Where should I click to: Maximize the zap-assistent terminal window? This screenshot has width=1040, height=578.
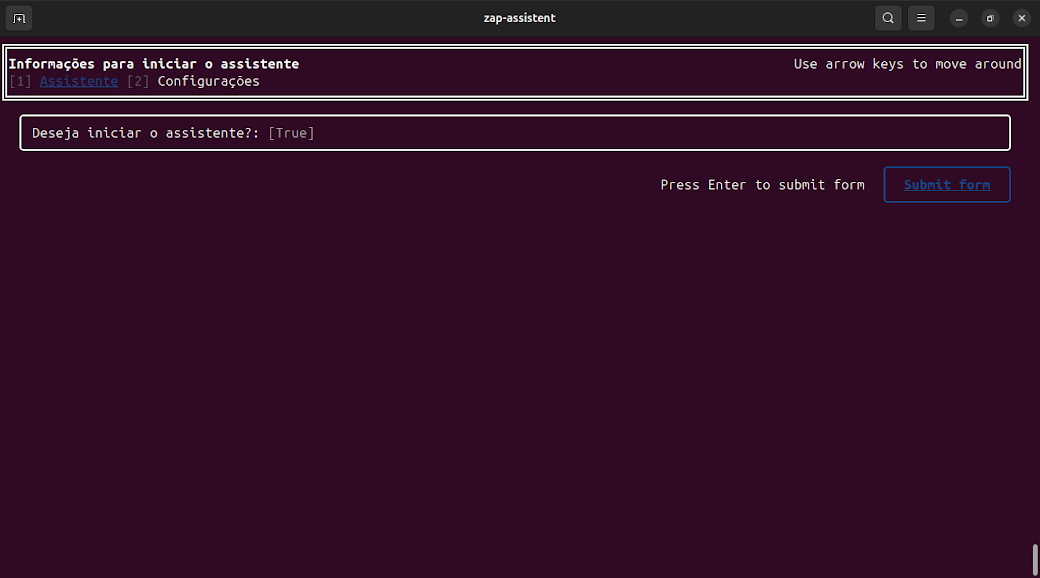point(990,18)
